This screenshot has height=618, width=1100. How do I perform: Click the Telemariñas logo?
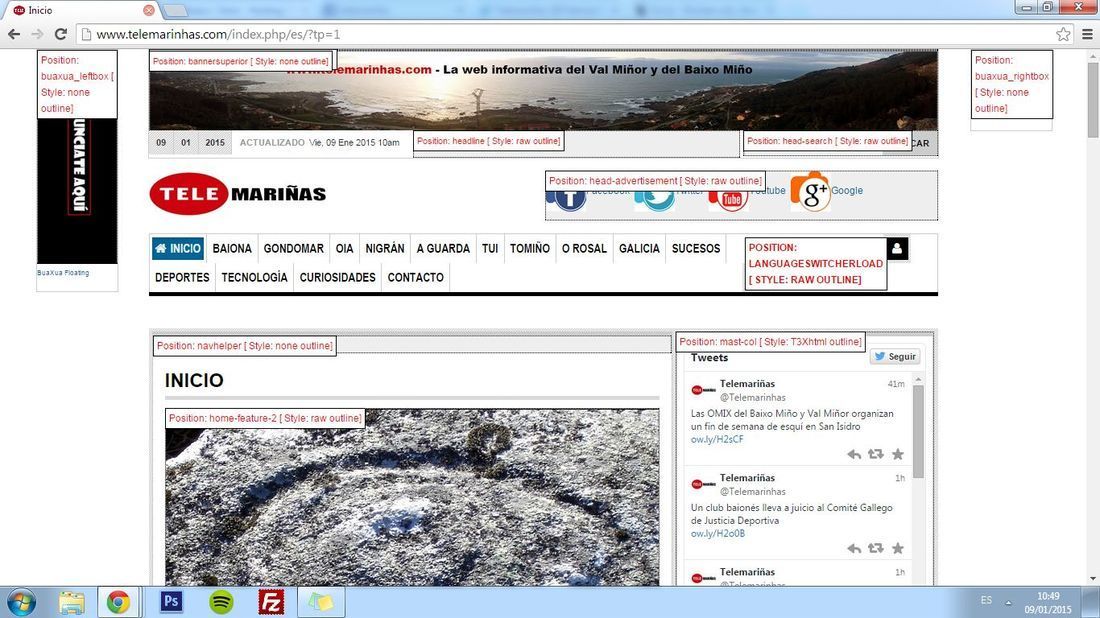pyautogui.click(x=238, y=194)
